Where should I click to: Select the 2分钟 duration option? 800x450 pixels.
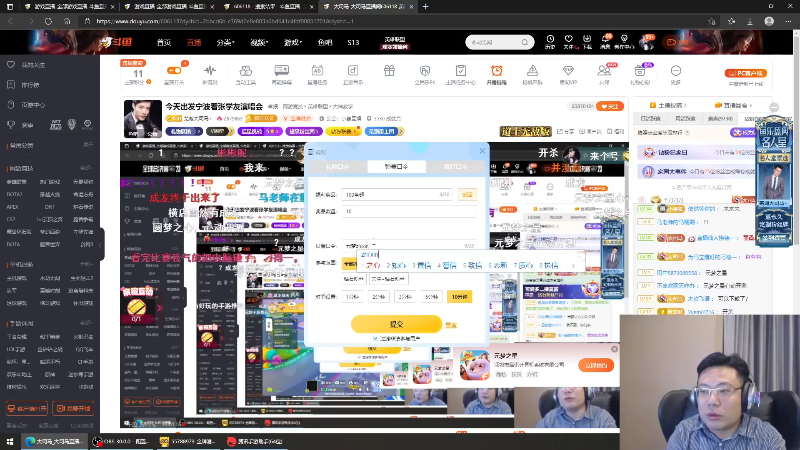(x=379, y=297)
